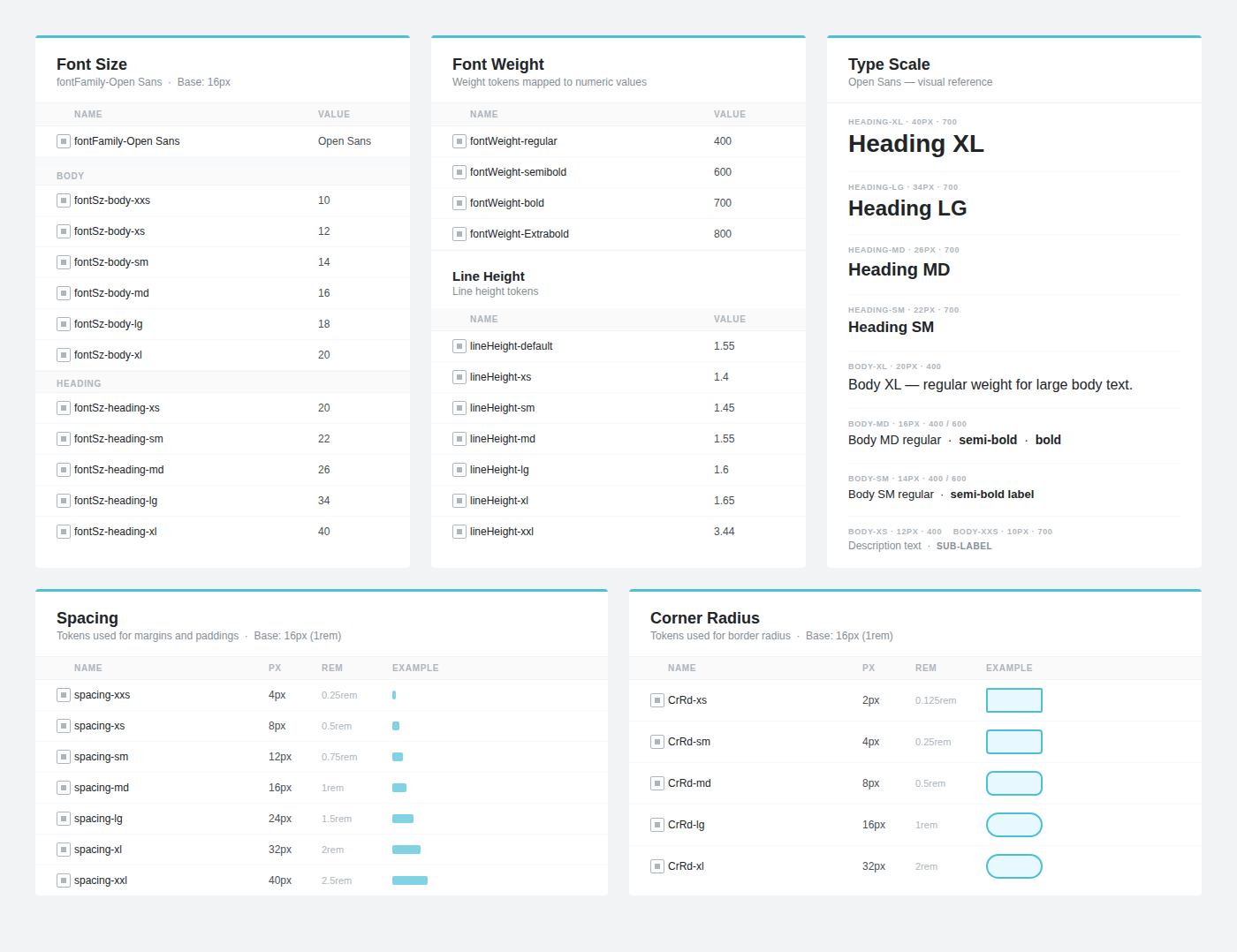Click the icon next to fontSz-body-xxs

point(64,200)
